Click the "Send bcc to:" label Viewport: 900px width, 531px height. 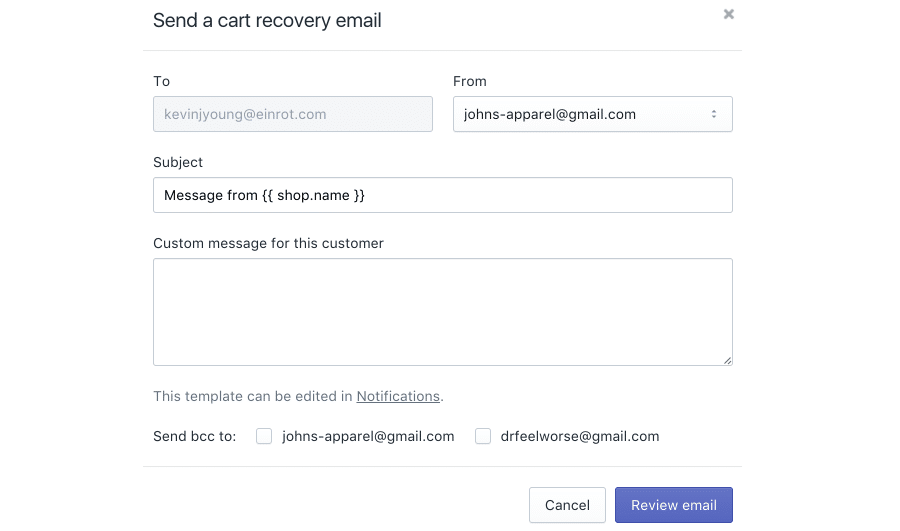coord(194,436)
